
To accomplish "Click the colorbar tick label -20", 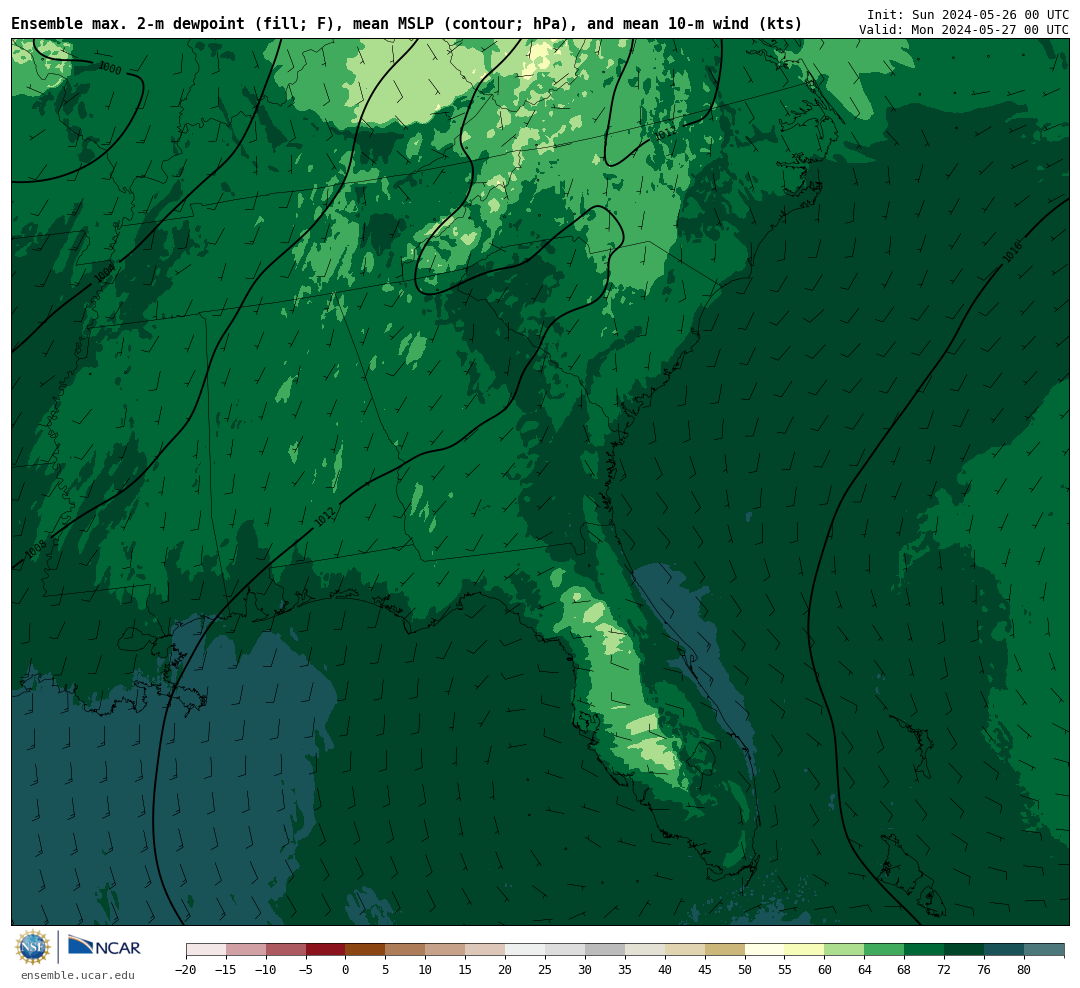I will (185, 970).
